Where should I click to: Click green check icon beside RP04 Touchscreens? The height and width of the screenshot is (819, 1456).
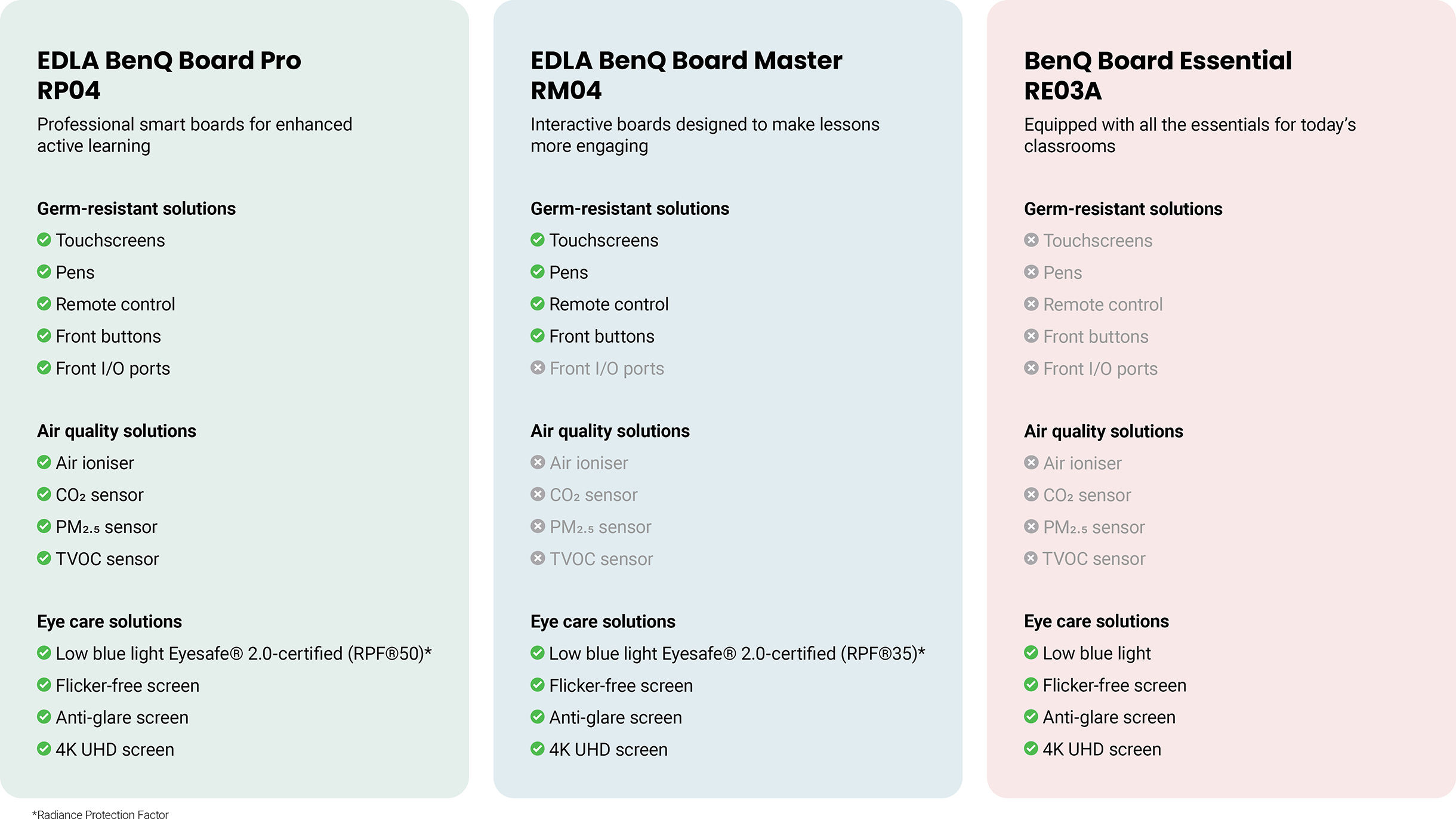tap(44, 239)
